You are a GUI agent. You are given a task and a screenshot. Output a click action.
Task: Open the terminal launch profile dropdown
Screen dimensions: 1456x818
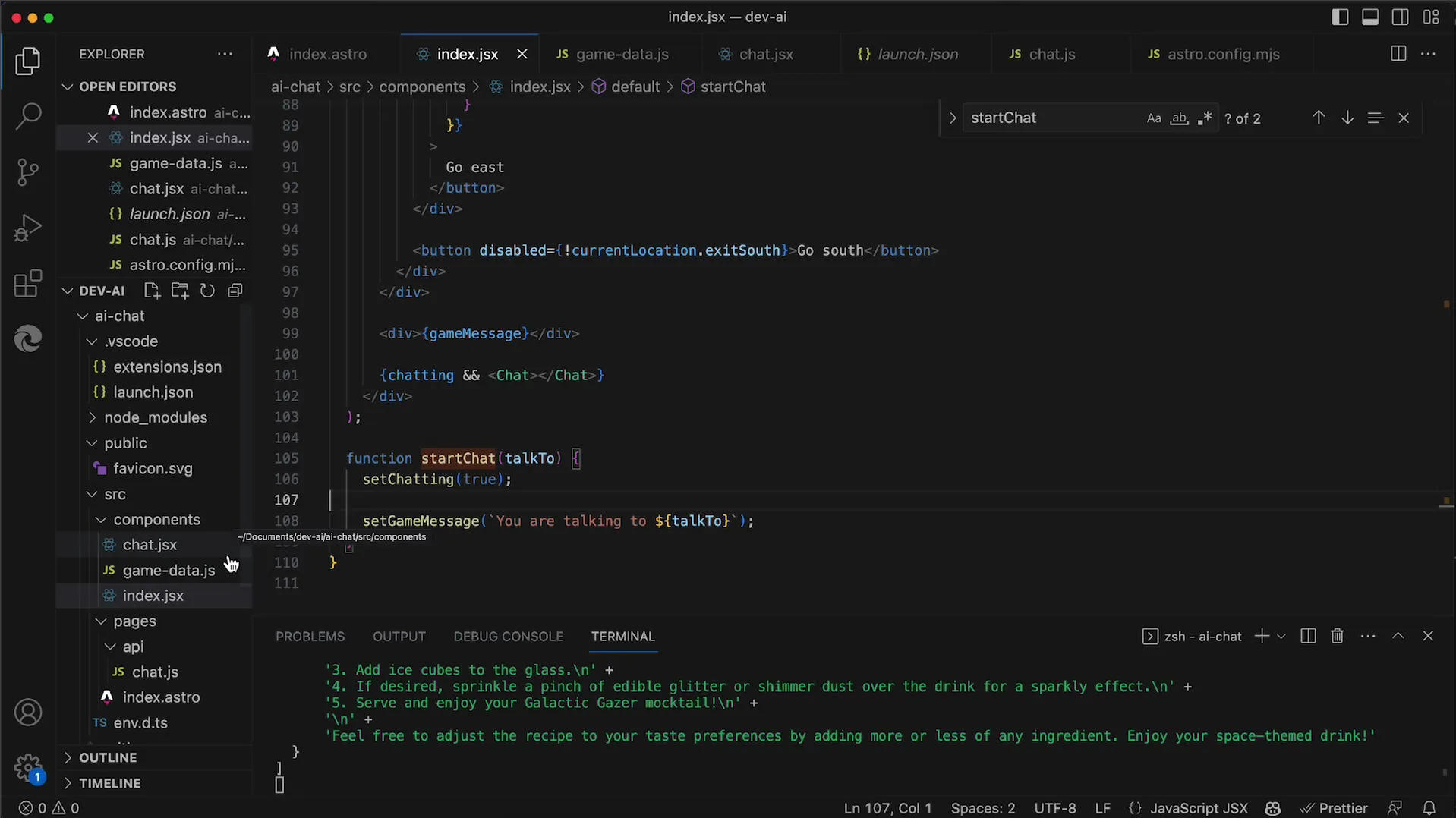coord(1281,636)
